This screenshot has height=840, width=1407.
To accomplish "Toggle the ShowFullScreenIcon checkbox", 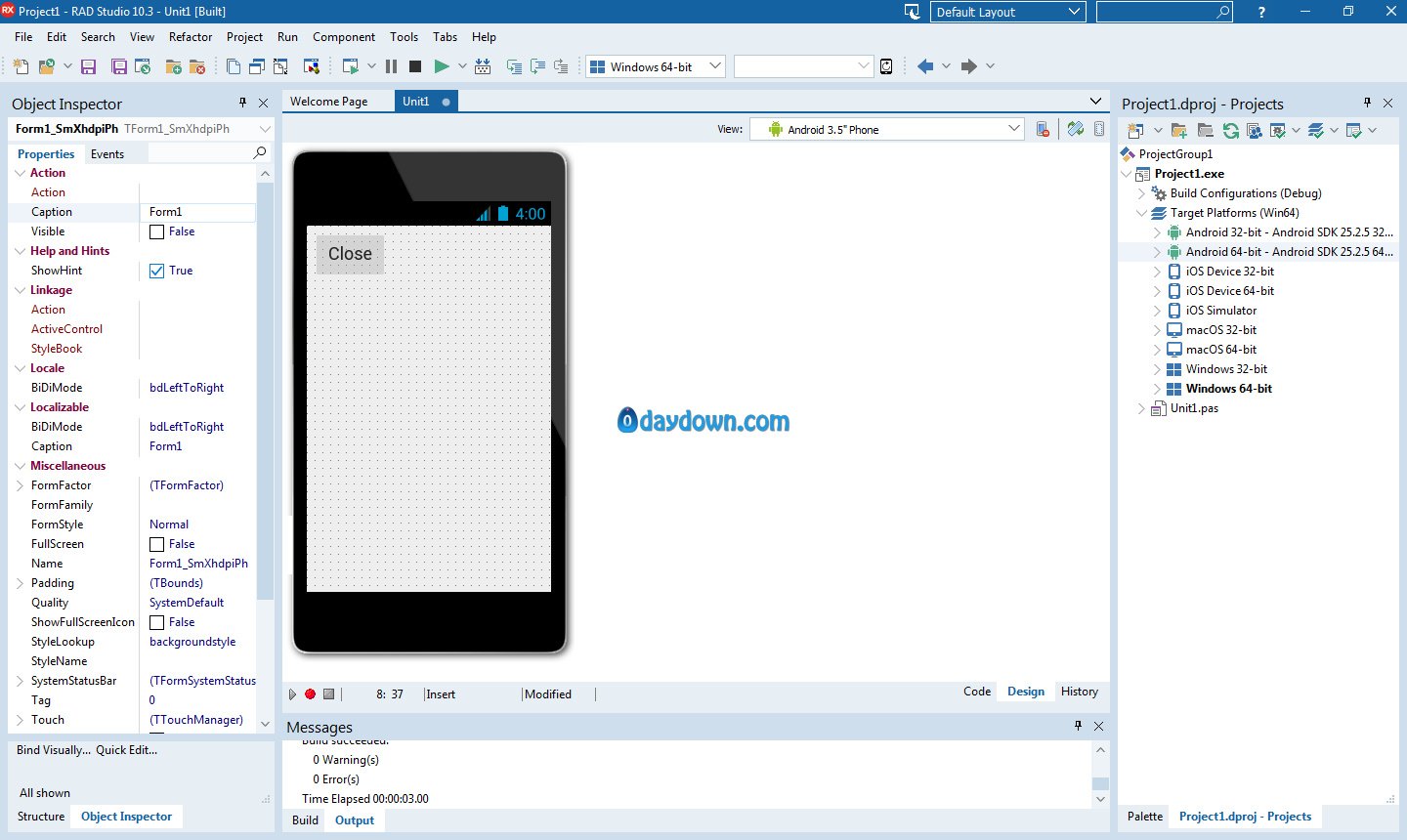I will [156, 622].
